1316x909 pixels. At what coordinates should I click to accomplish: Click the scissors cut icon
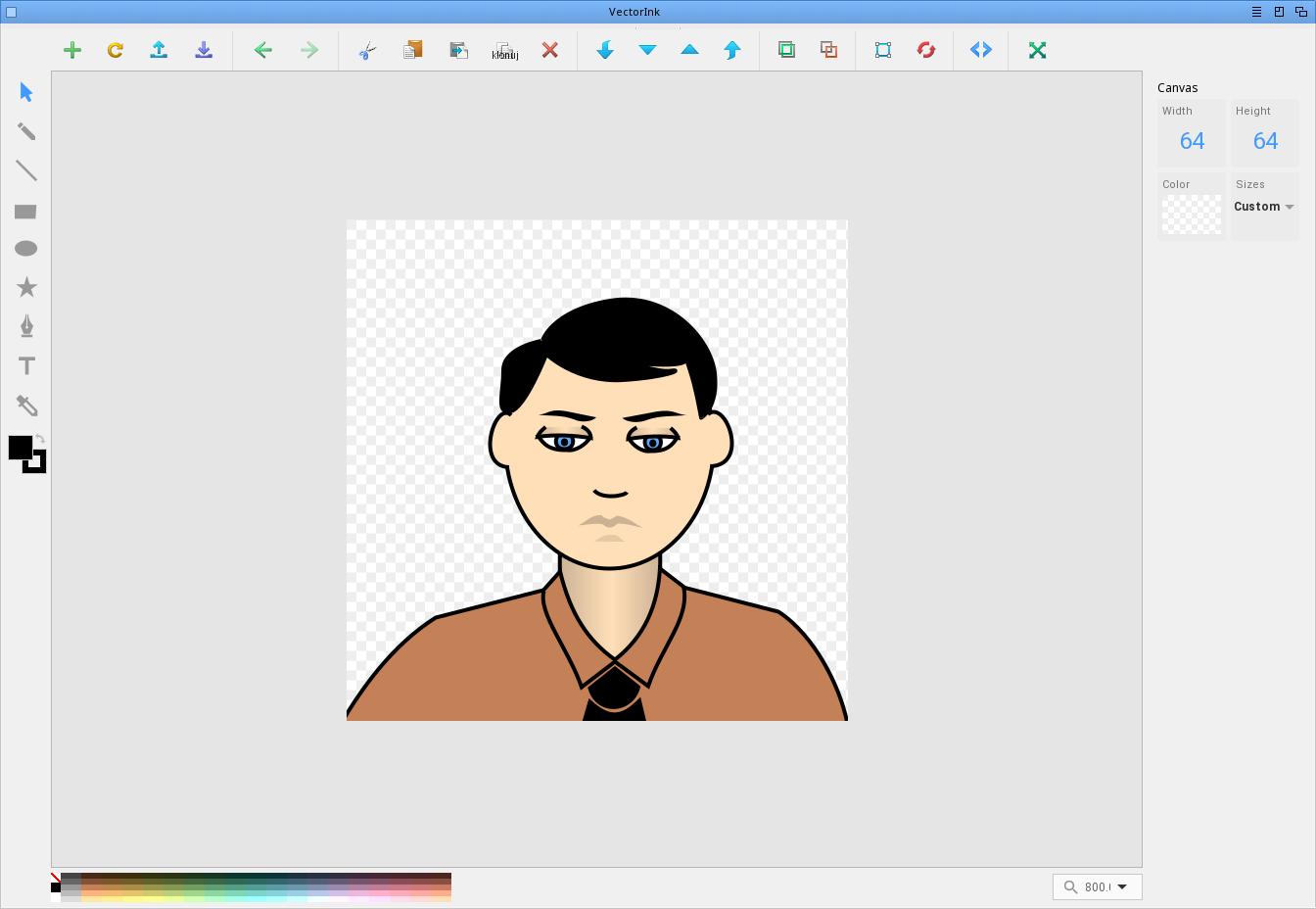[367, 50]
